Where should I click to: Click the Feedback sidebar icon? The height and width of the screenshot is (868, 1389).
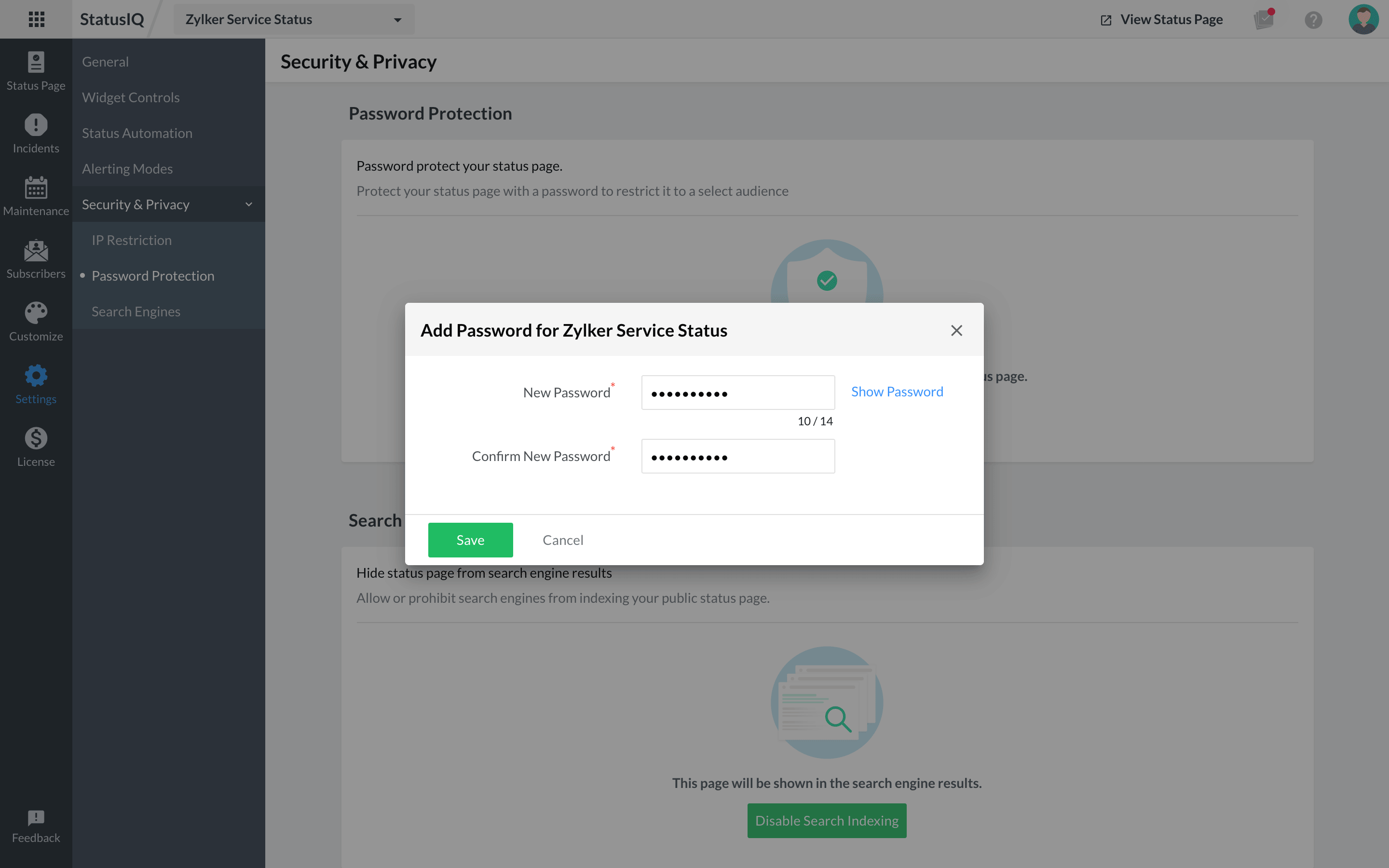coord(36,823)
